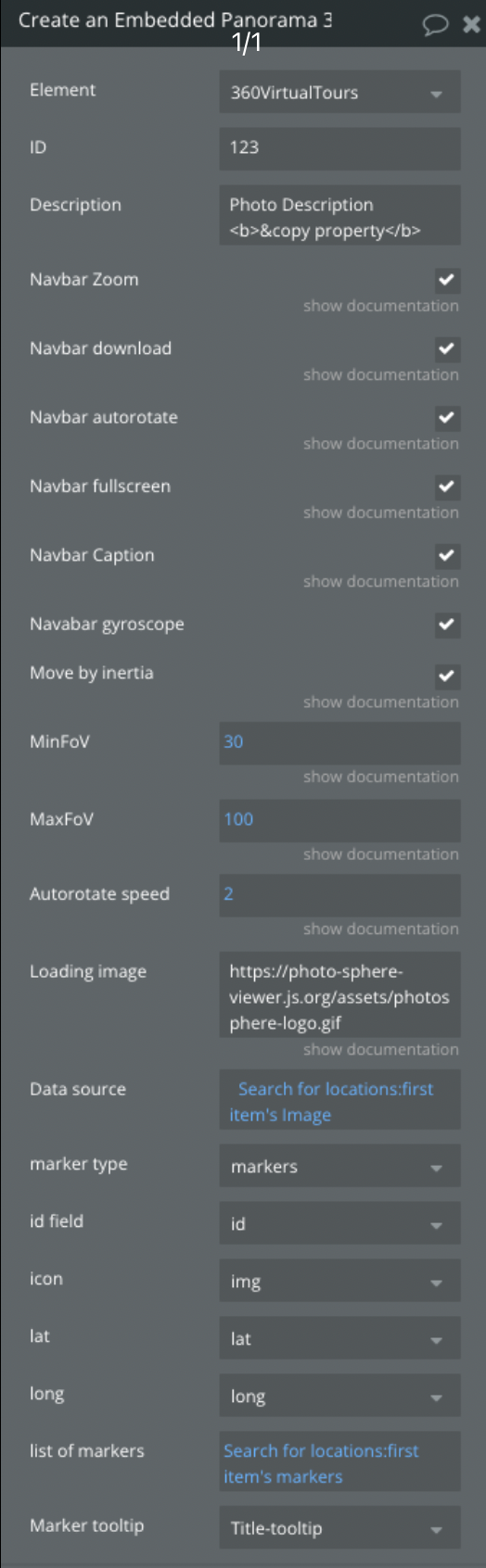Click the ID input field

[x=339, y=148]
